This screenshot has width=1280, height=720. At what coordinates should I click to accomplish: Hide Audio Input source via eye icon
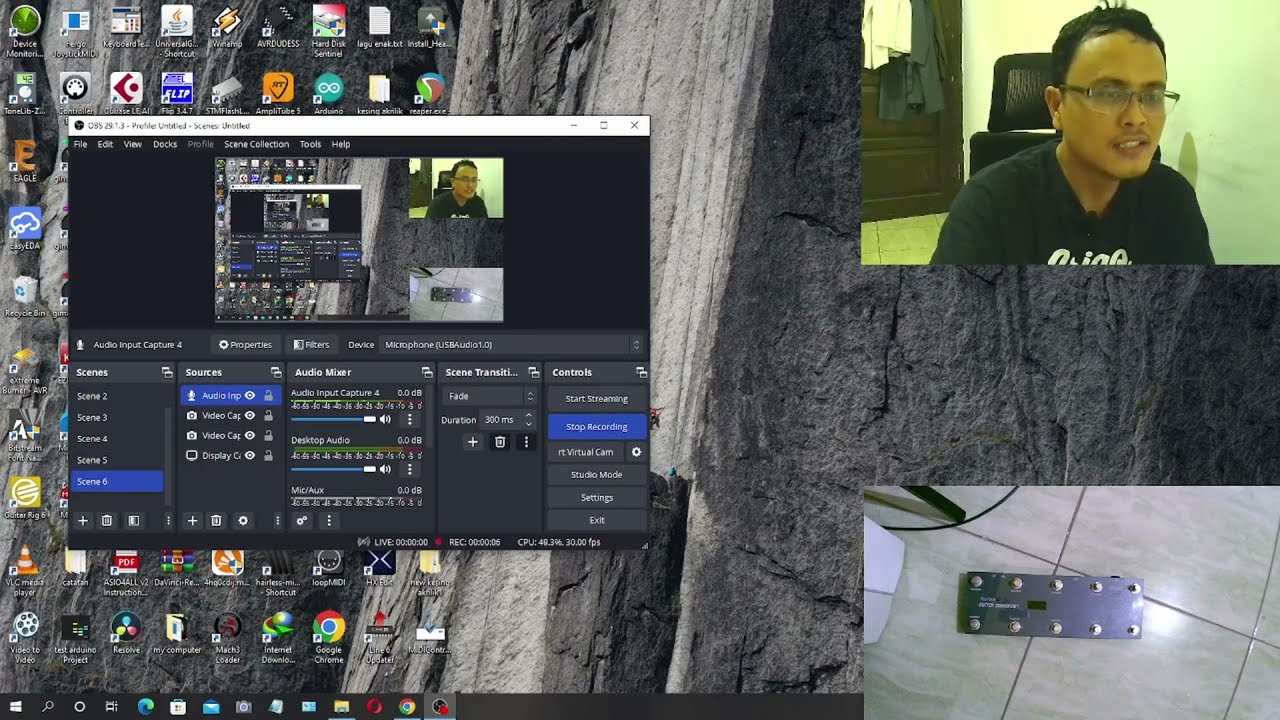click(250, 396)
